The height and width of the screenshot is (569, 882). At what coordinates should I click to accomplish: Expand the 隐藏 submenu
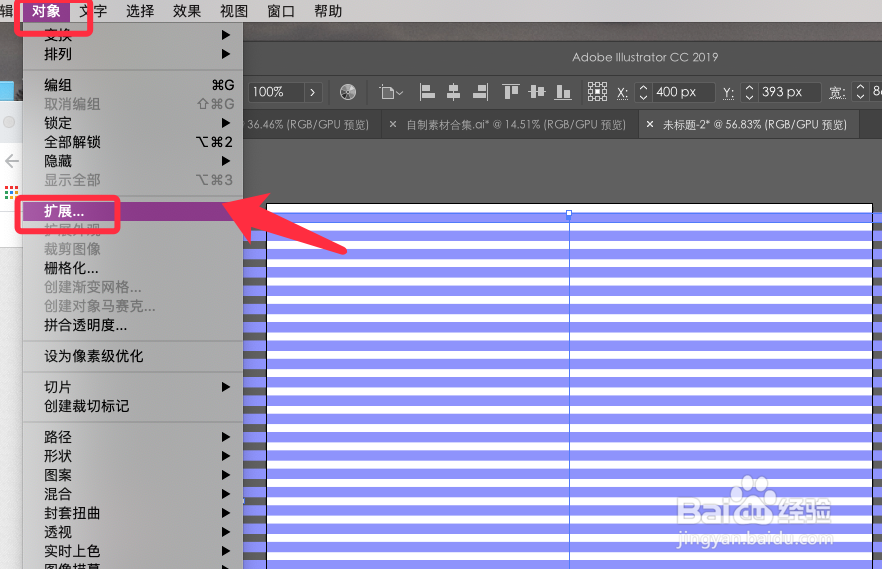(133, 161)
